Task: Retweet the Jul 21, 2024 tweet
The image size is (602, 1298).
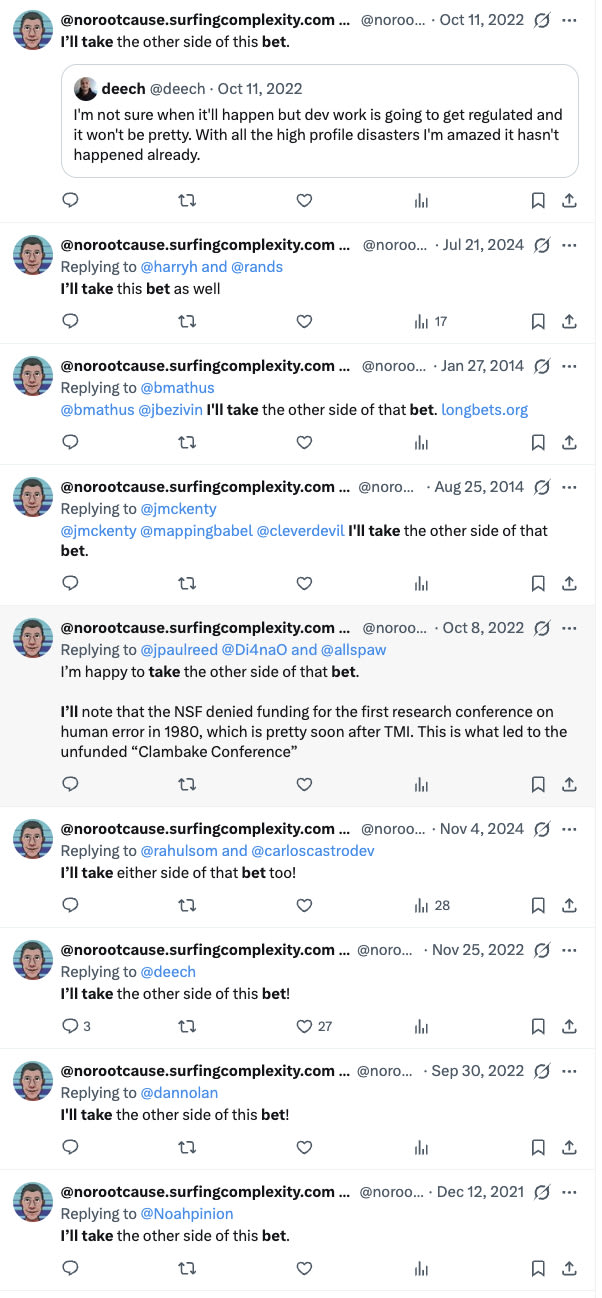Action: (187, 321)
